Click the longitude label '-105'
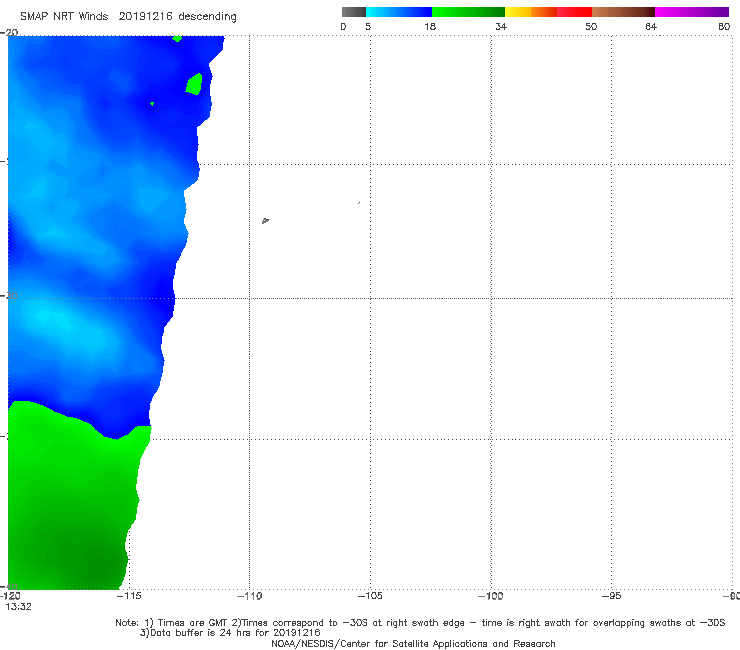 (370, 596)
